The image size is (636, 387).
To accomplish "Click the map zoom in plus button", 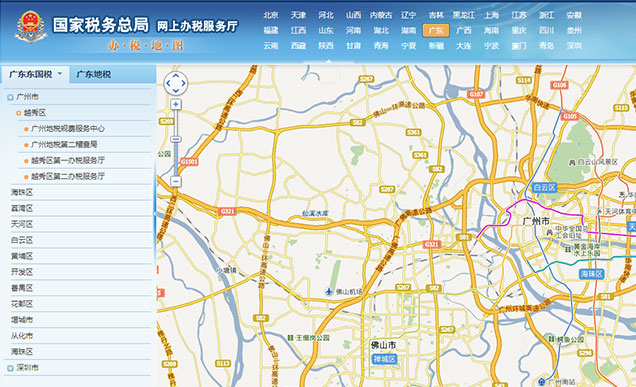I will coord(176,104).
